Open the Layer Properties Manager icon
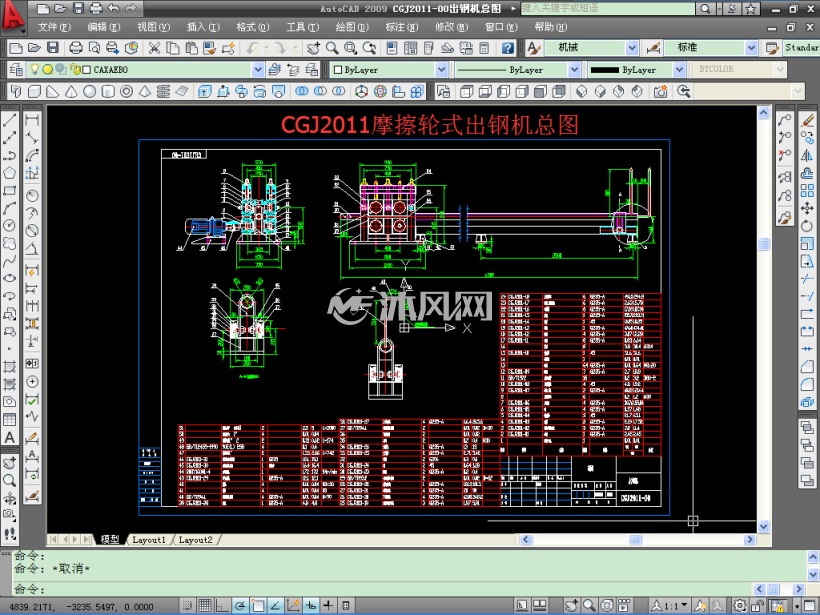 click(16, 70)
